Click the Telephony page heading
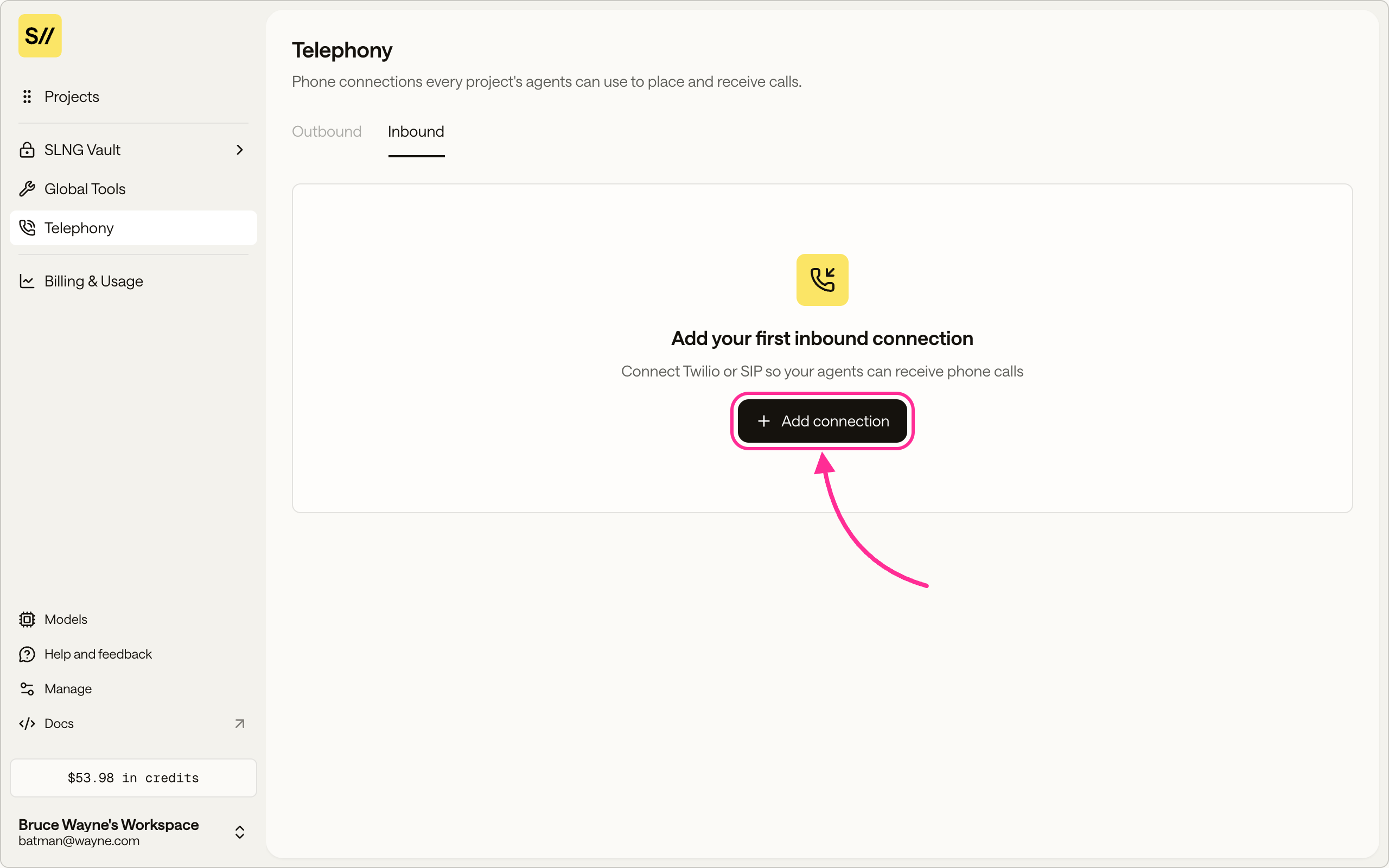Screen dimensions: 1389x868 pyautogui.click(x=342, y=50)
